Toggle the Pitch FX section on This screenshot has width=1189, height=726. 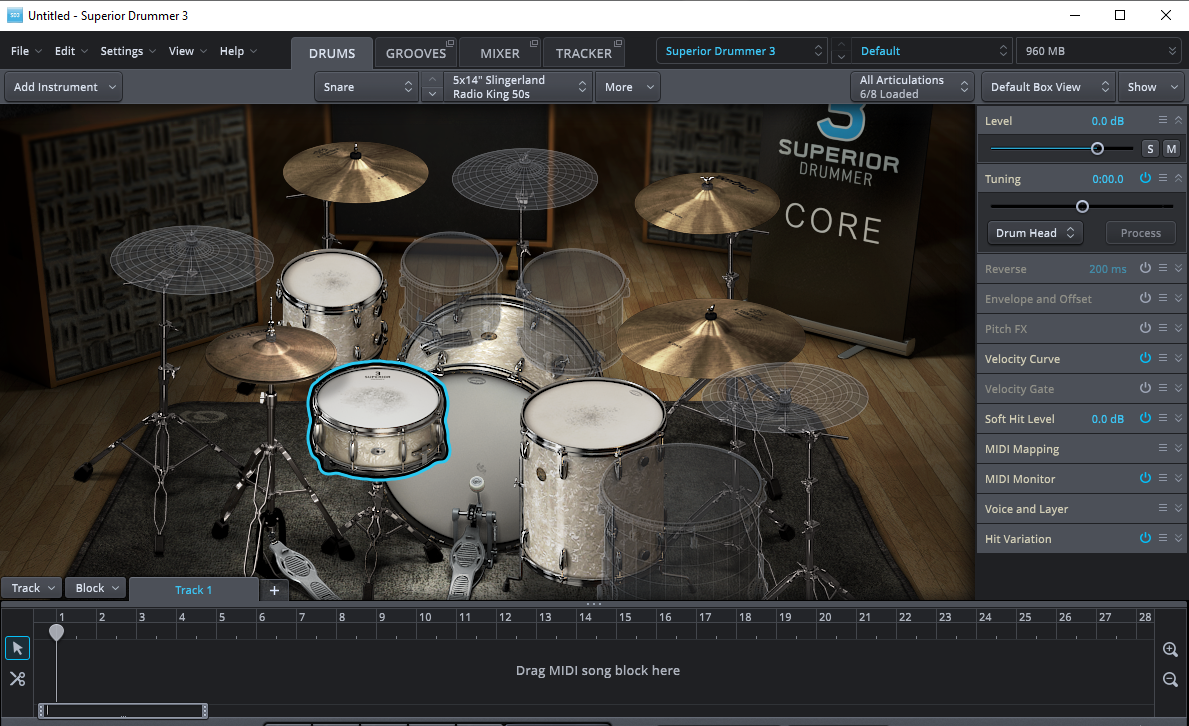point(1145,328)
